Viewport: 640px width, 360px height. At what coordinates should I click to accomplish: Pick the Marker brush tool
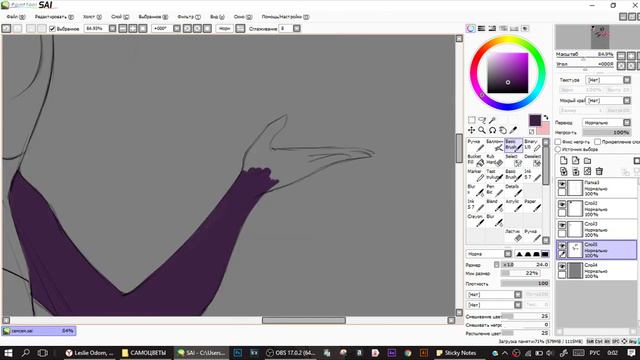[x=476, y=175]
